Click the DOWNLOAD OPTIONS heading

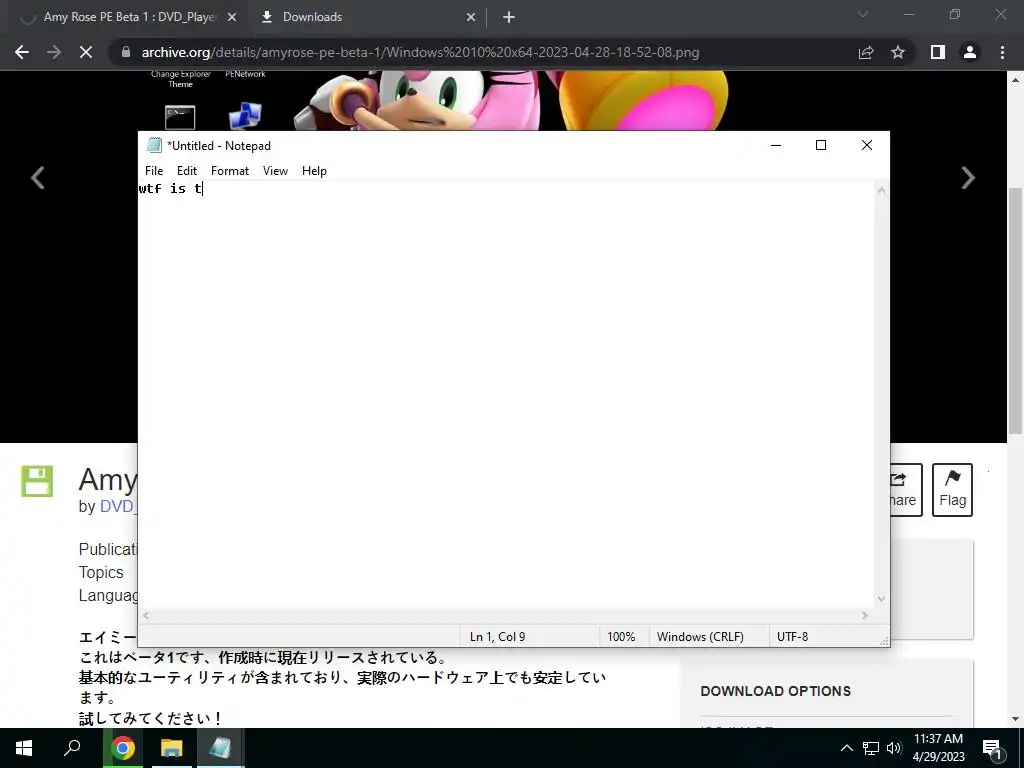pos(775,691)
